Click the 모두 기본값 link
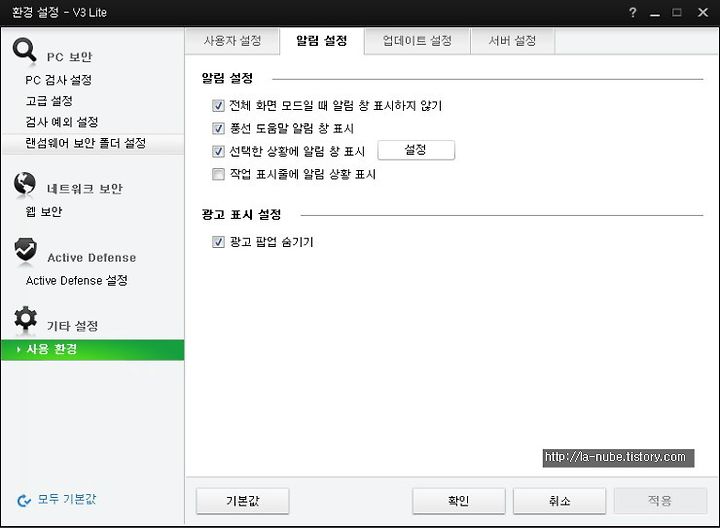The width and height of the screenshot is (720, 528). coord(67,499)
